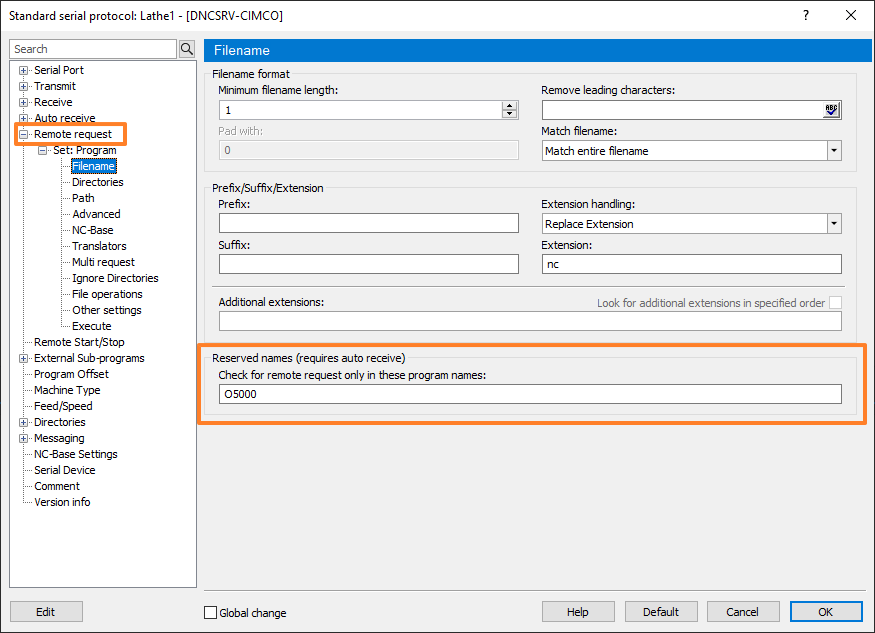Expand the Serial Port tree node
The image size is (875, 633).
pyautogui.click(x=23, y=70)
